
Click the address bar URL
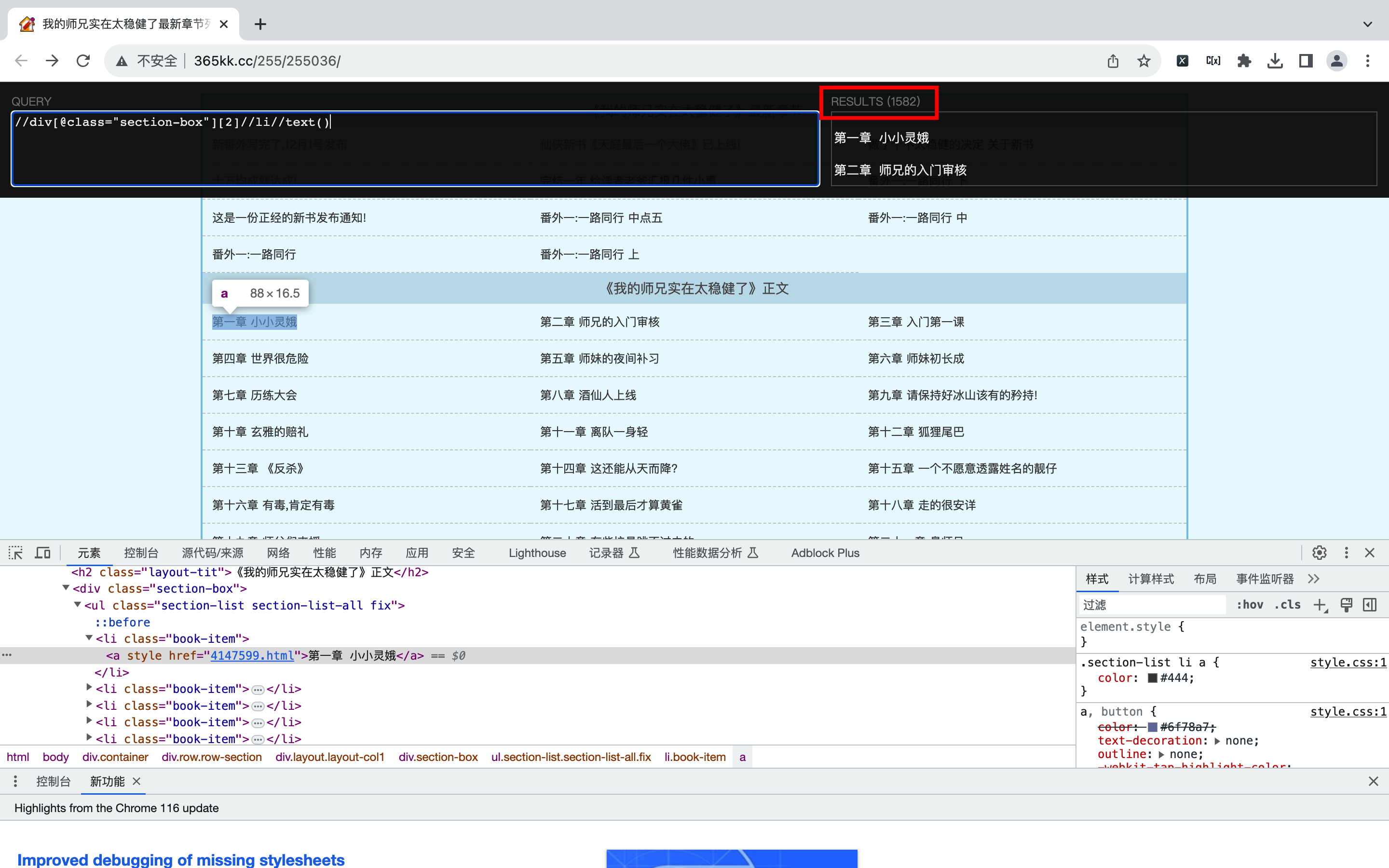click(268, 61)
